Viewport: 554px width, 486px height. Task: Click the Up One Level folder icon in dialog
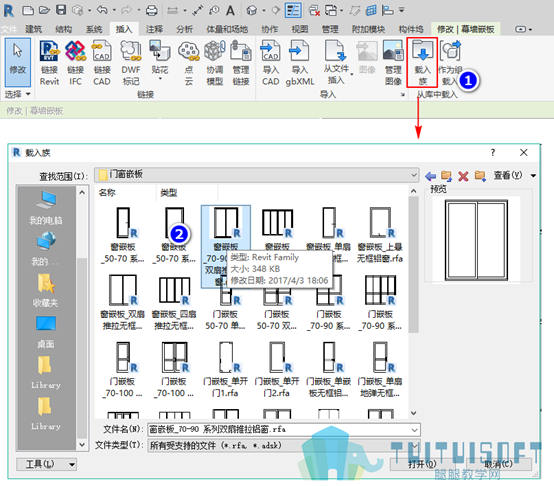pos(446,176)
